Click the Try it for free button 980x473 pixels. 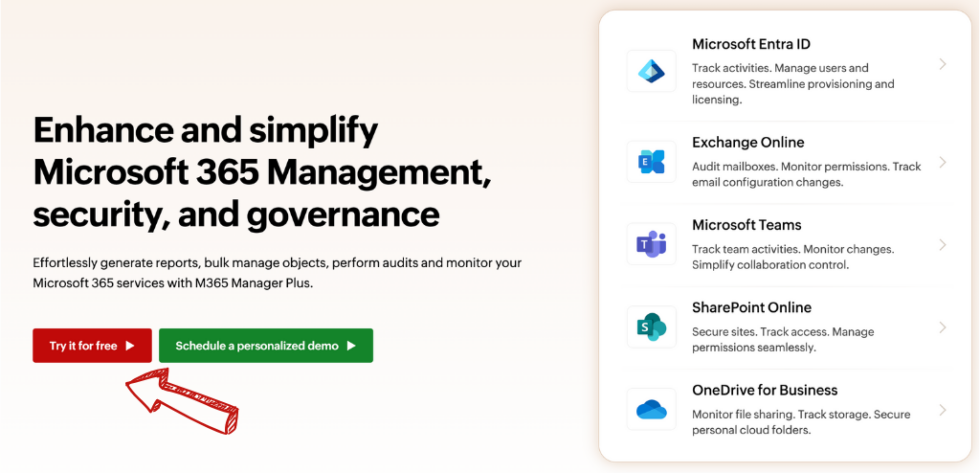92,346
